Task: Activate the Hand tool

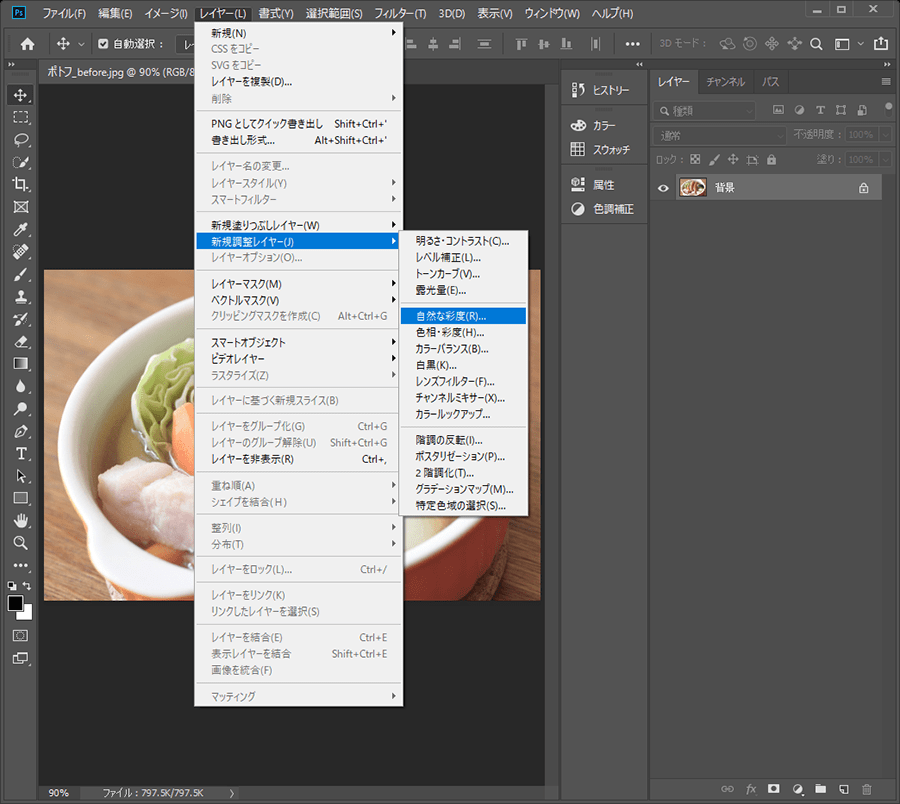Action: (20, 520)
